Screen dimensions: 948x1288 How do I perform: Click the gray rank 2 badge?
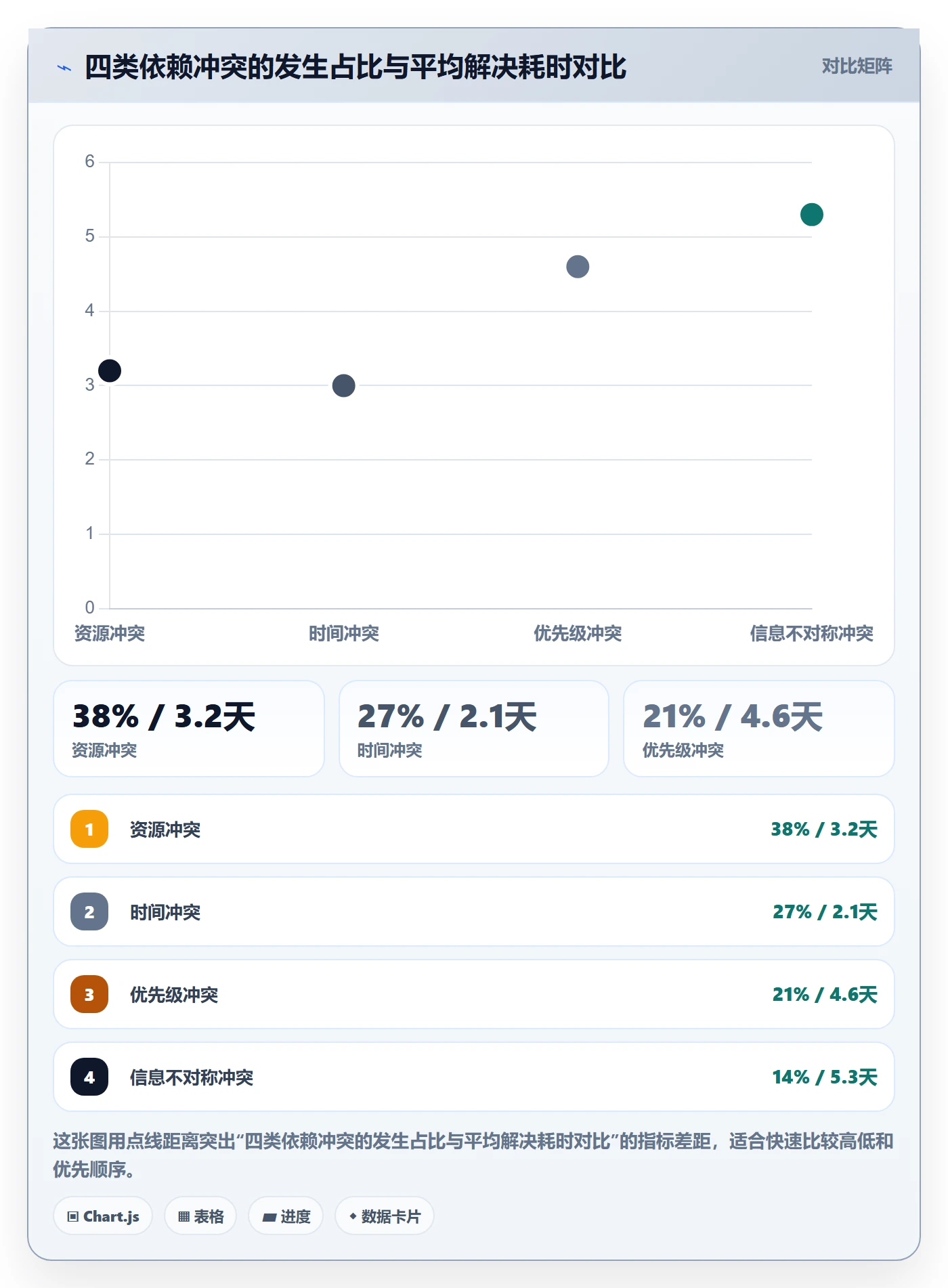click(x=89, y=911)
